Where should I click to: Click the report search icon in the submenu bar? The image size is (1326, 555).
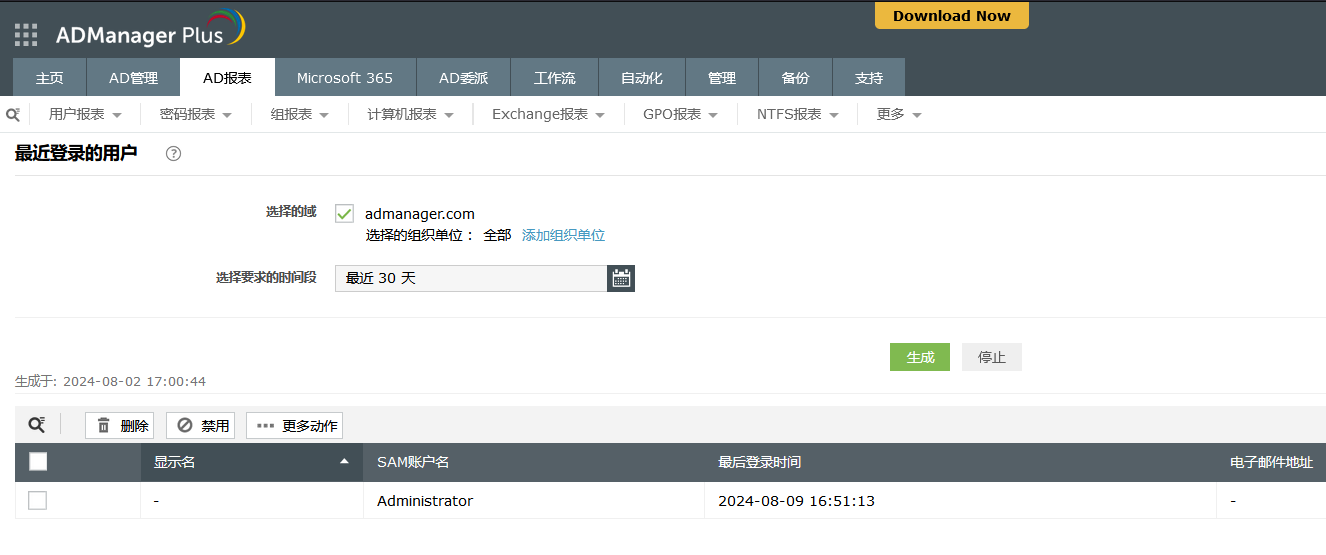click(13, 115)
